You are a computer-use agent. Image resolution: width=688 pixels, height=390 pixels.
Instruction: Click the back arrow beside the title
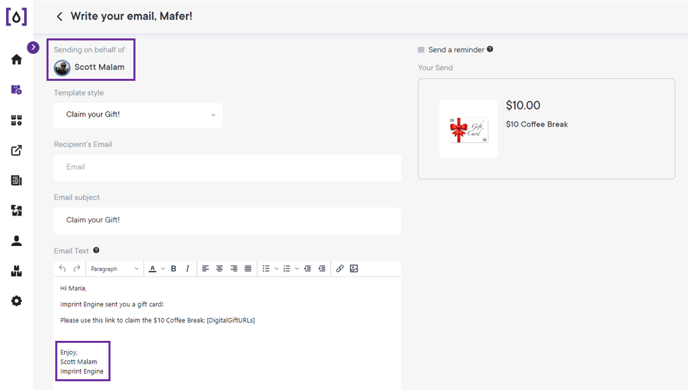(x=59, y=17)
